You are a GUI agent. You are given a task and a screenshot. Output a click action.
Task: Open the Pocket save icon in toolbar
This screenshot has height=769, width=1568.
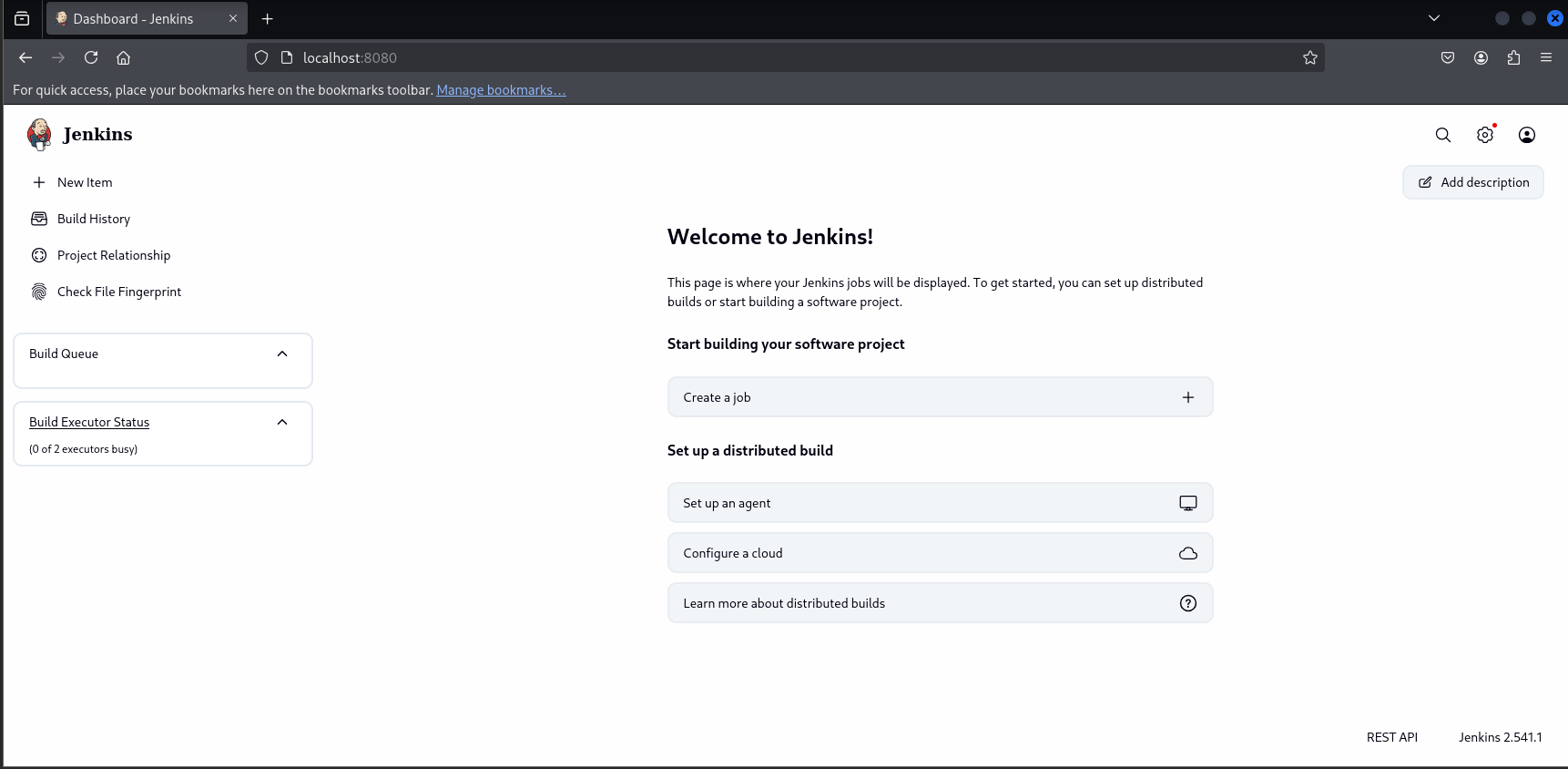(1448, 57)
